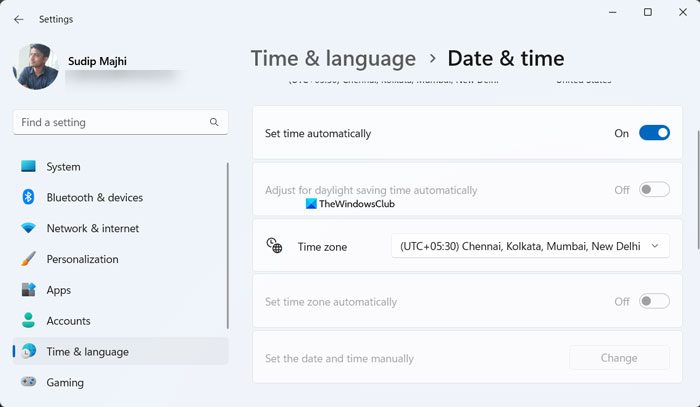Click the Bluetooth & devices icon

[x=28, y=198]
